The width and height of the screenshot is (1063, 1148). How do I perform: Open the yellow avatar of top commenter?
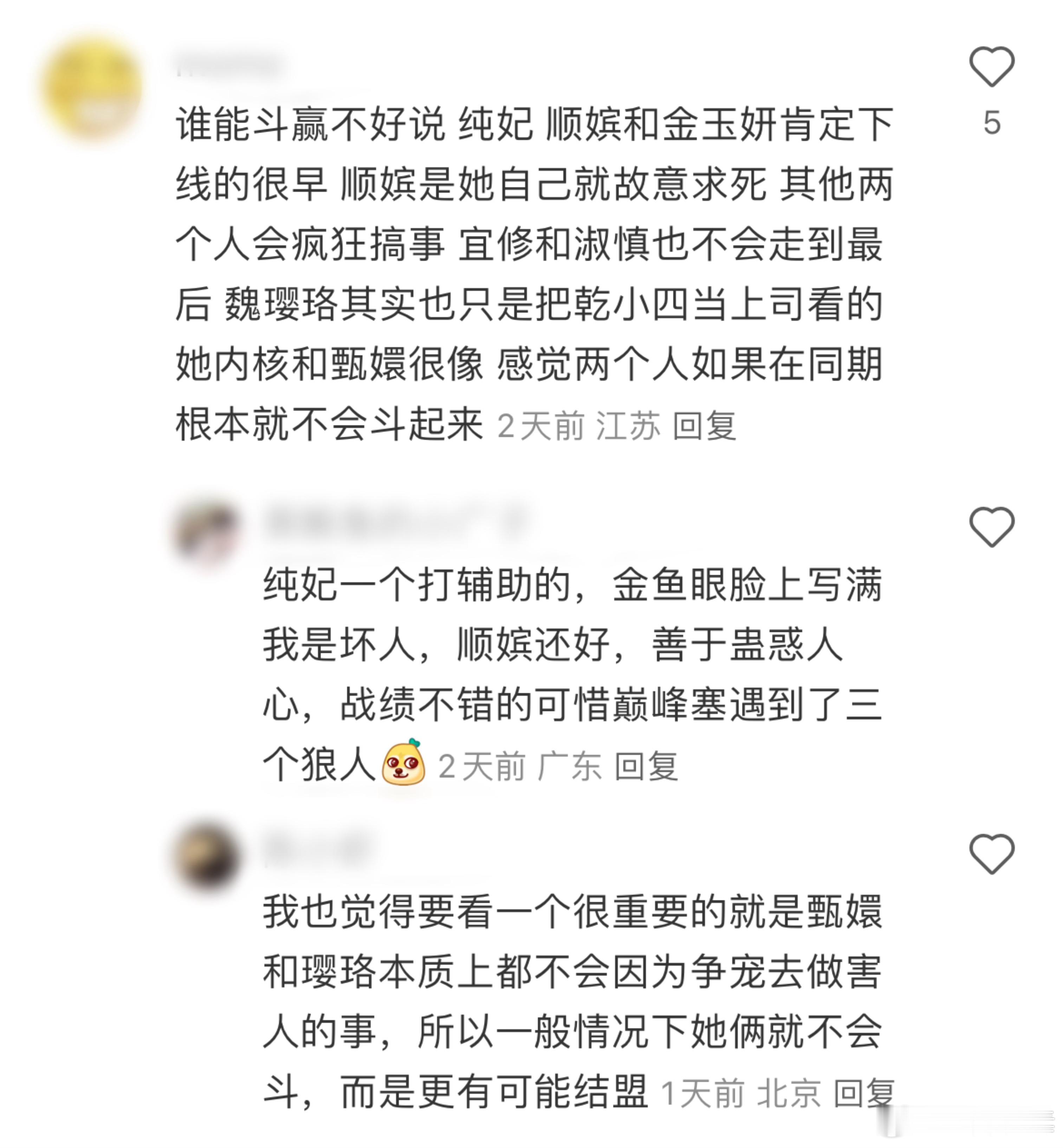point(92,87)
